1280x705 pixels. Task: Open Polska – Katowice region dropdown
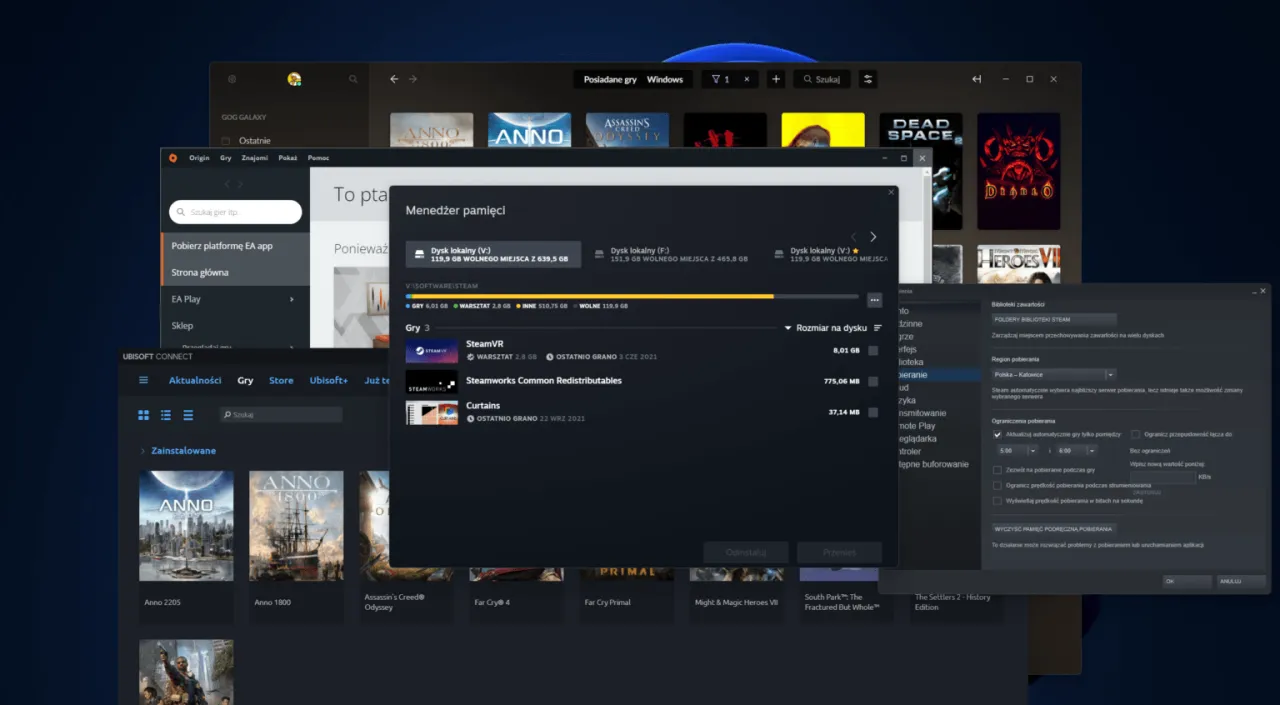[1054, 374]
